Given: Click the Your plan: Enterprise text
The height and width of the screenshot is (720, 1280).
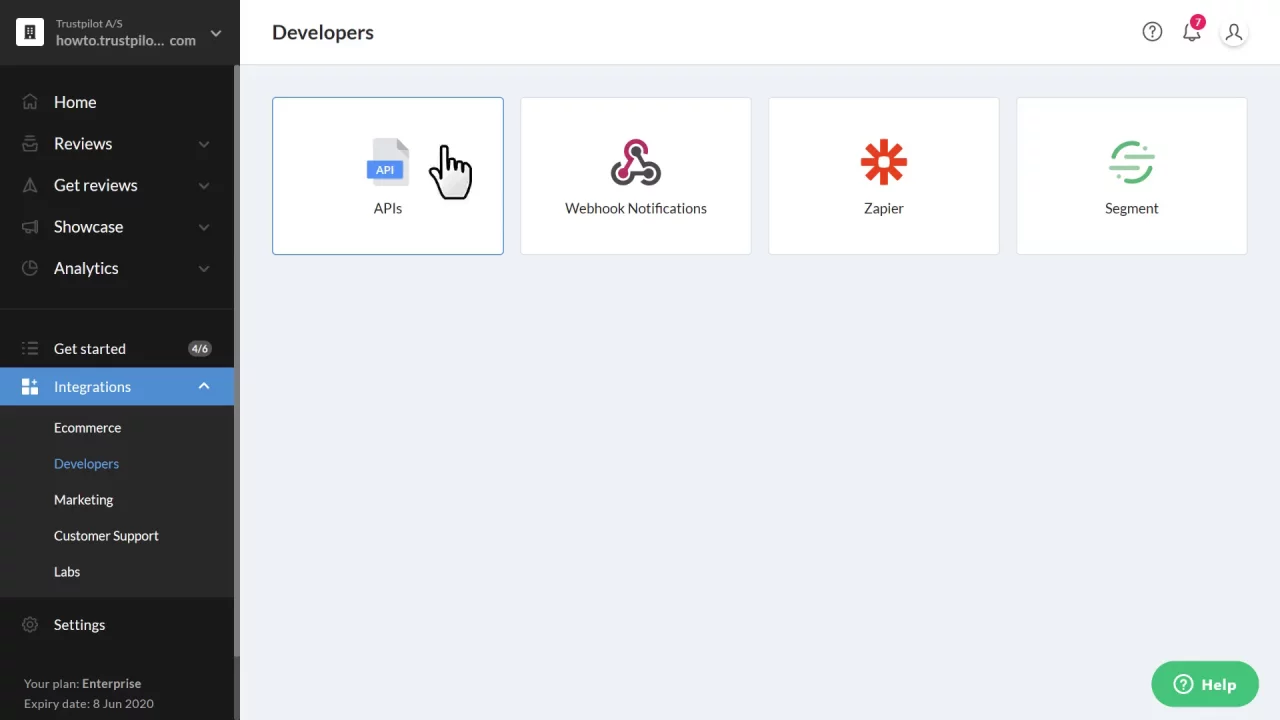Looking at the screenshot, I should [x=82, y=684].
